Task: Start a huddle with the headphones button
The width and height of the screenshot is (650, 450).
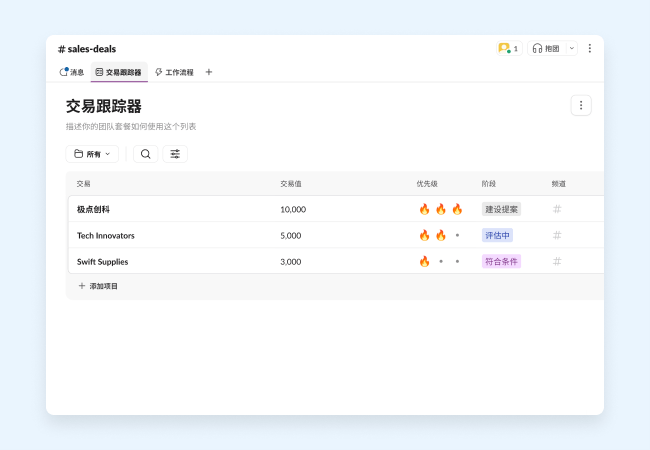Action: (545, 48)
